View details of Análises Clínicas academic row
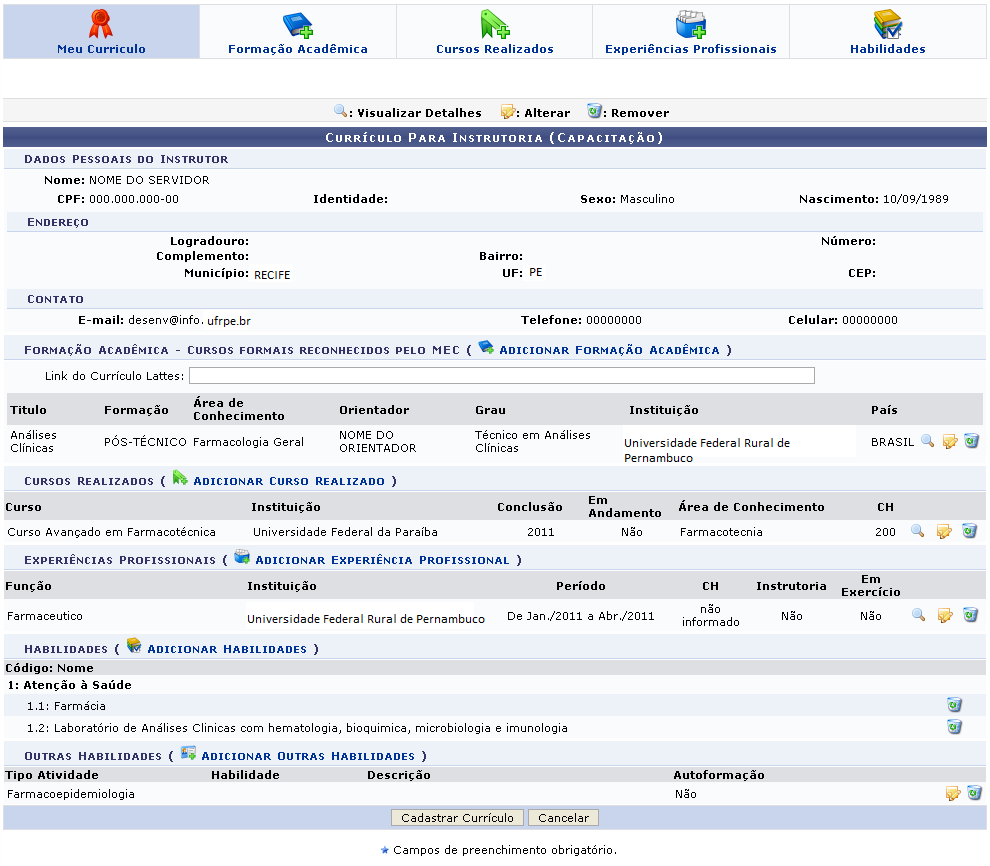The image size is (990, 866). click(x=927, y=441)
